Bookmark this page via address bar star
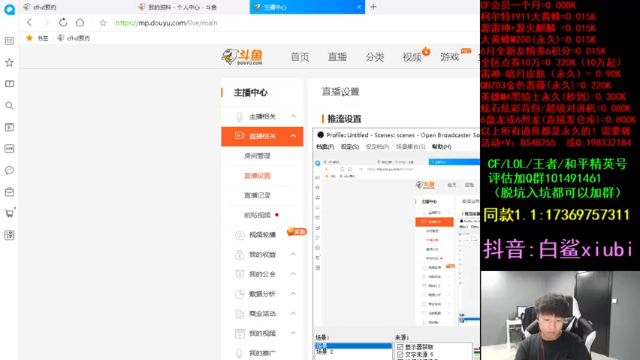The height and width of the screenshot is (360, 640). [103, 23]
